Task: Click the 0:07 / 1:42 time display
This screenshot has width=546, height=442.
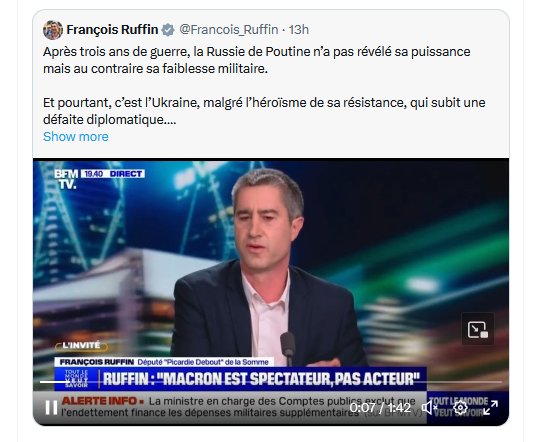Action: coord(380,407)
